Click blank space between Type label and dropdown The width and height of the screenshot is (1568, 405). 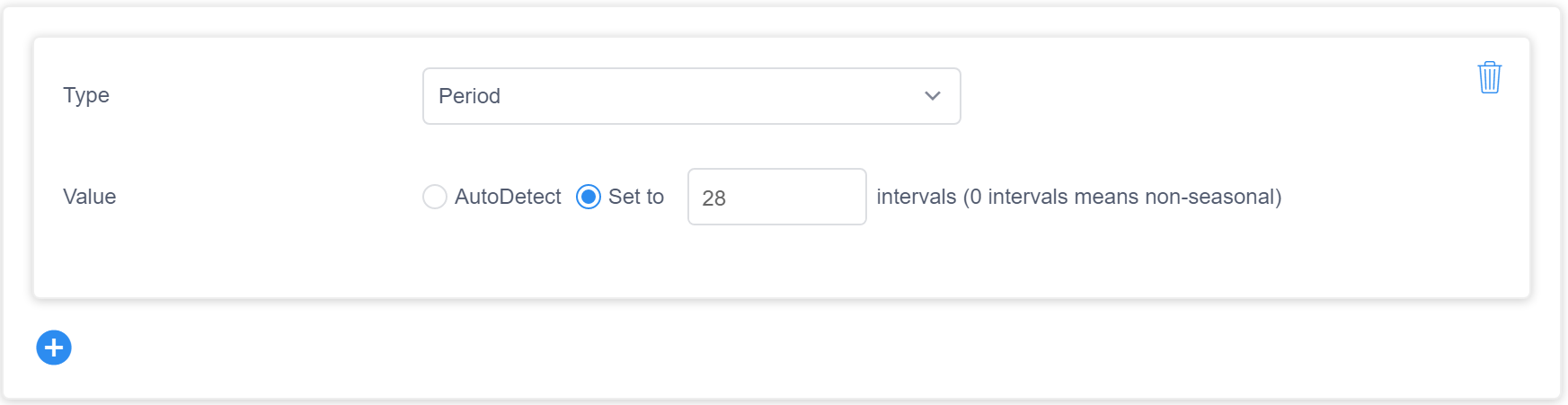pyautogui.click(x=270, y=95)
